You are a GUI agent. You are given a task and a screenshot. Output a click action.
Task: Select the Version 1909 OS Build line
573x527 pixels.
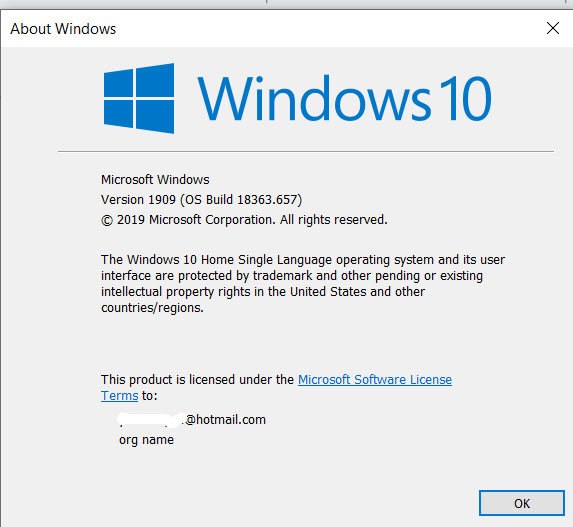click(201, 200)
